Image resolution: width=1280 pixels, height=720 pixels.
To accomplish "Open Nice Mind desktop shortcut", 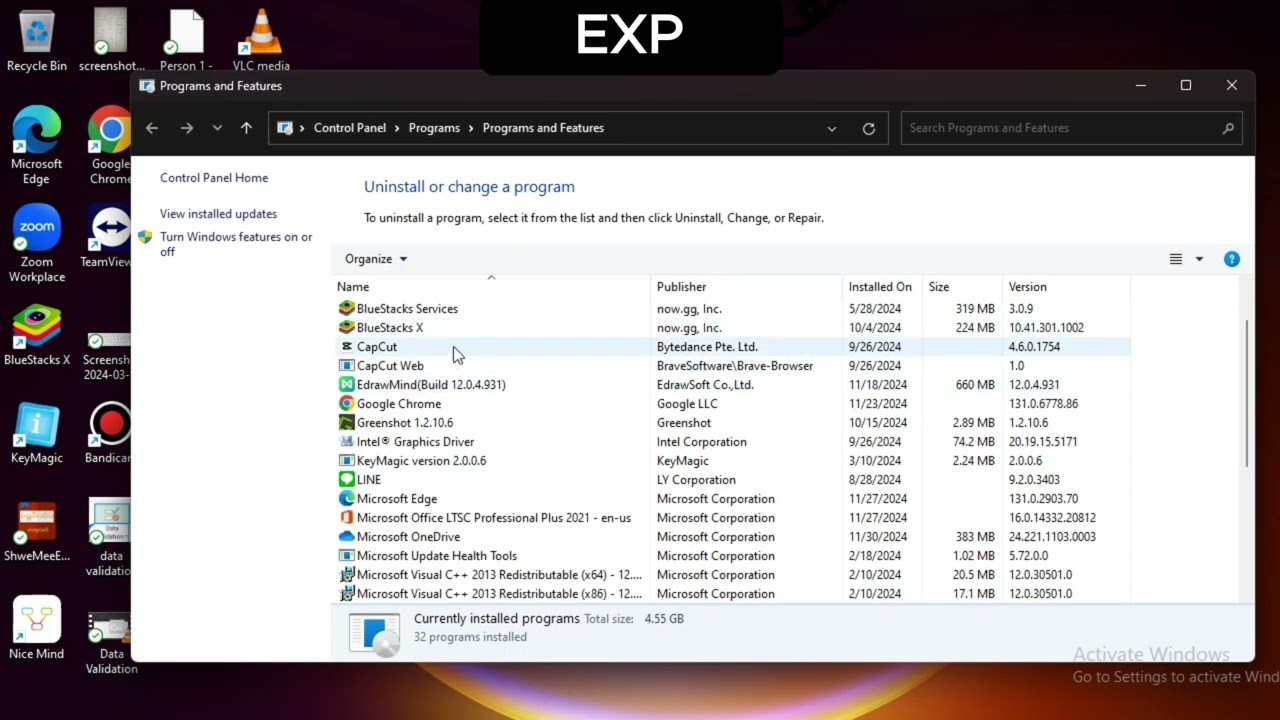I will (37, 628).
